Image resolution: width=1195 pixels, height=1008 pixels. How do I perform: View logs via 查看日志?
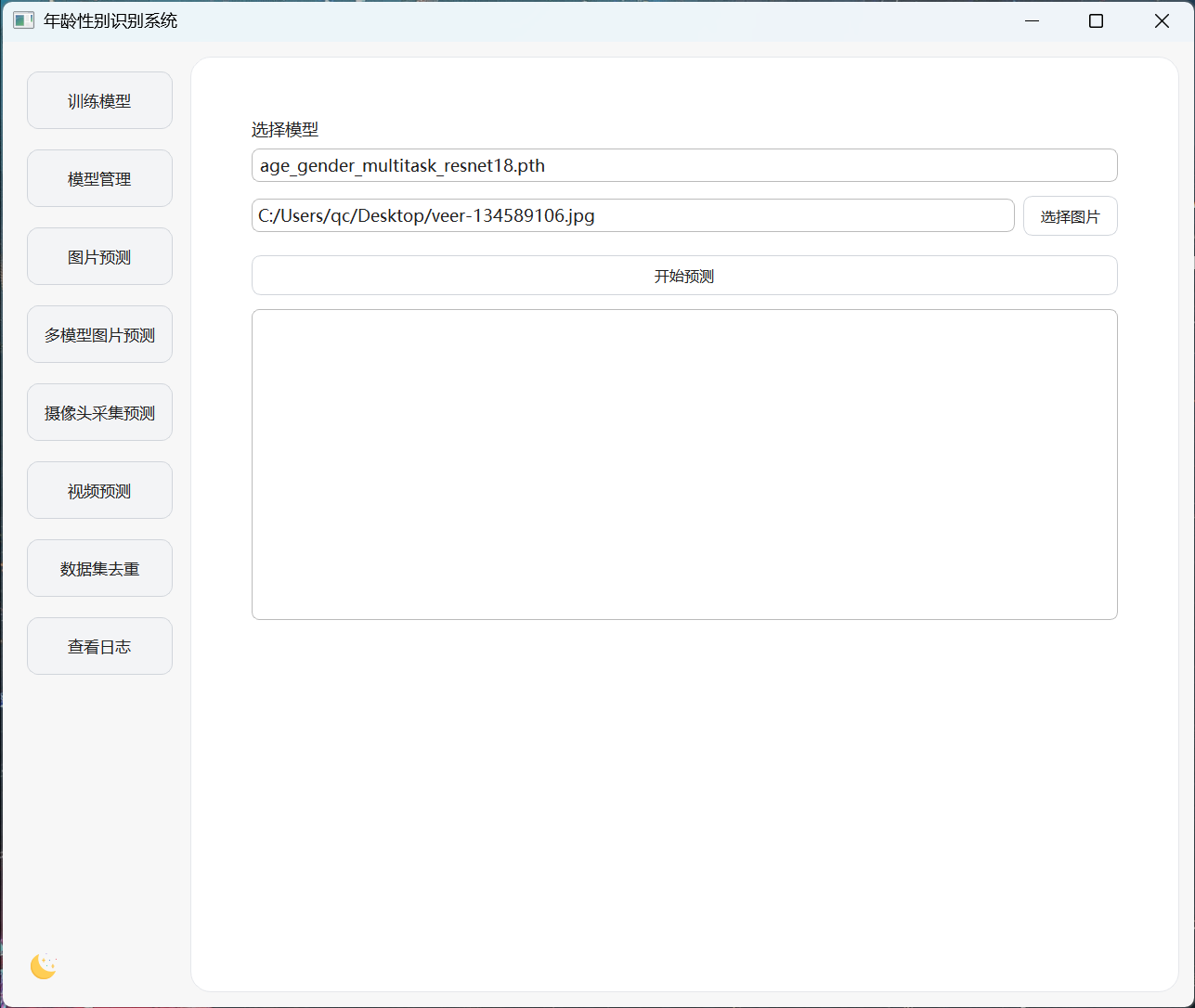pos(99,647)
